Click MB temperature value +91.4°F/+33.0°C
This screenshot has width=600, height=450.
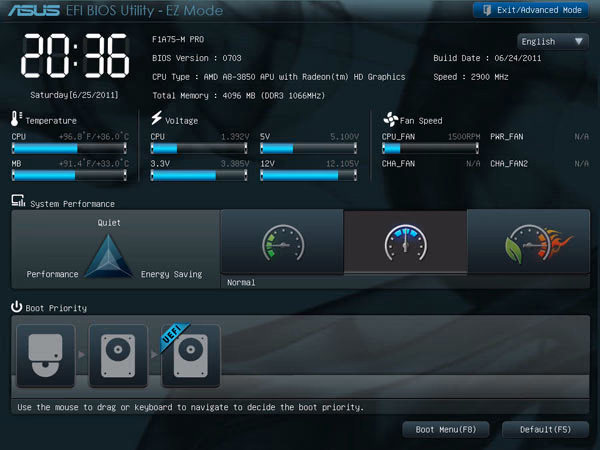(x=94, y=164)
